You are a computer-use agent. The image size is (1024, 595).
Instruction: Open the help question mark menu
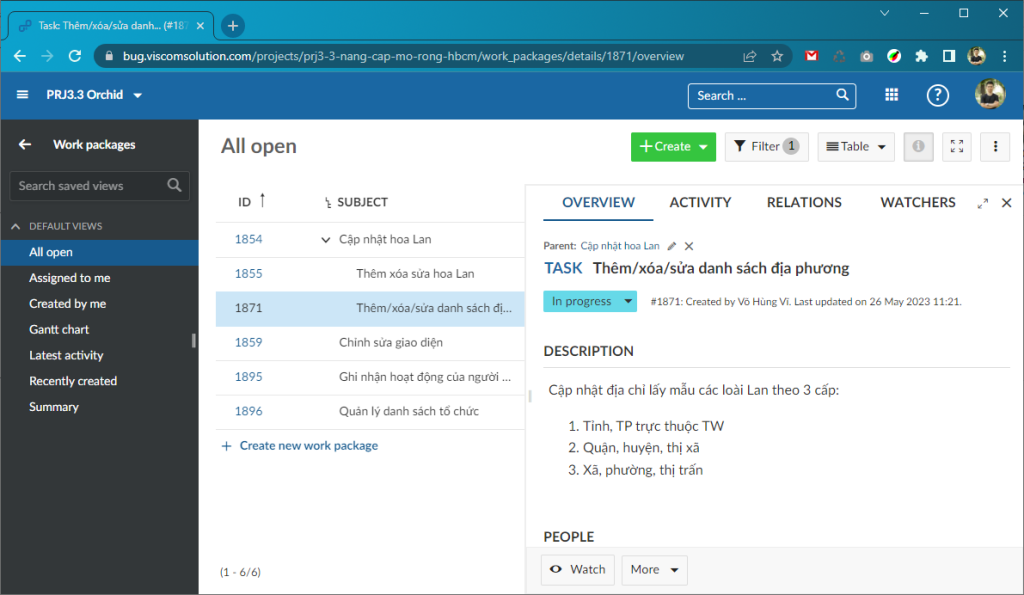[x=937, y=95]
